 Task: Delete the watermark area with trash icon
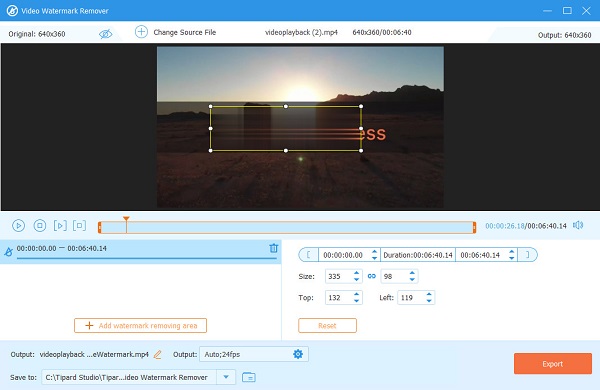tap(274, 248)
